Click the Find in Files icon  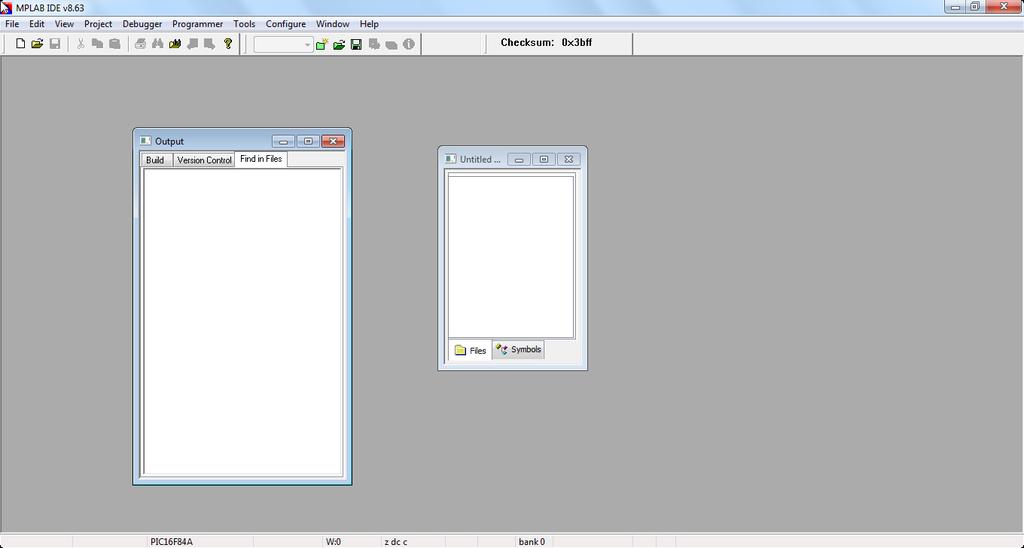(174, 44)
